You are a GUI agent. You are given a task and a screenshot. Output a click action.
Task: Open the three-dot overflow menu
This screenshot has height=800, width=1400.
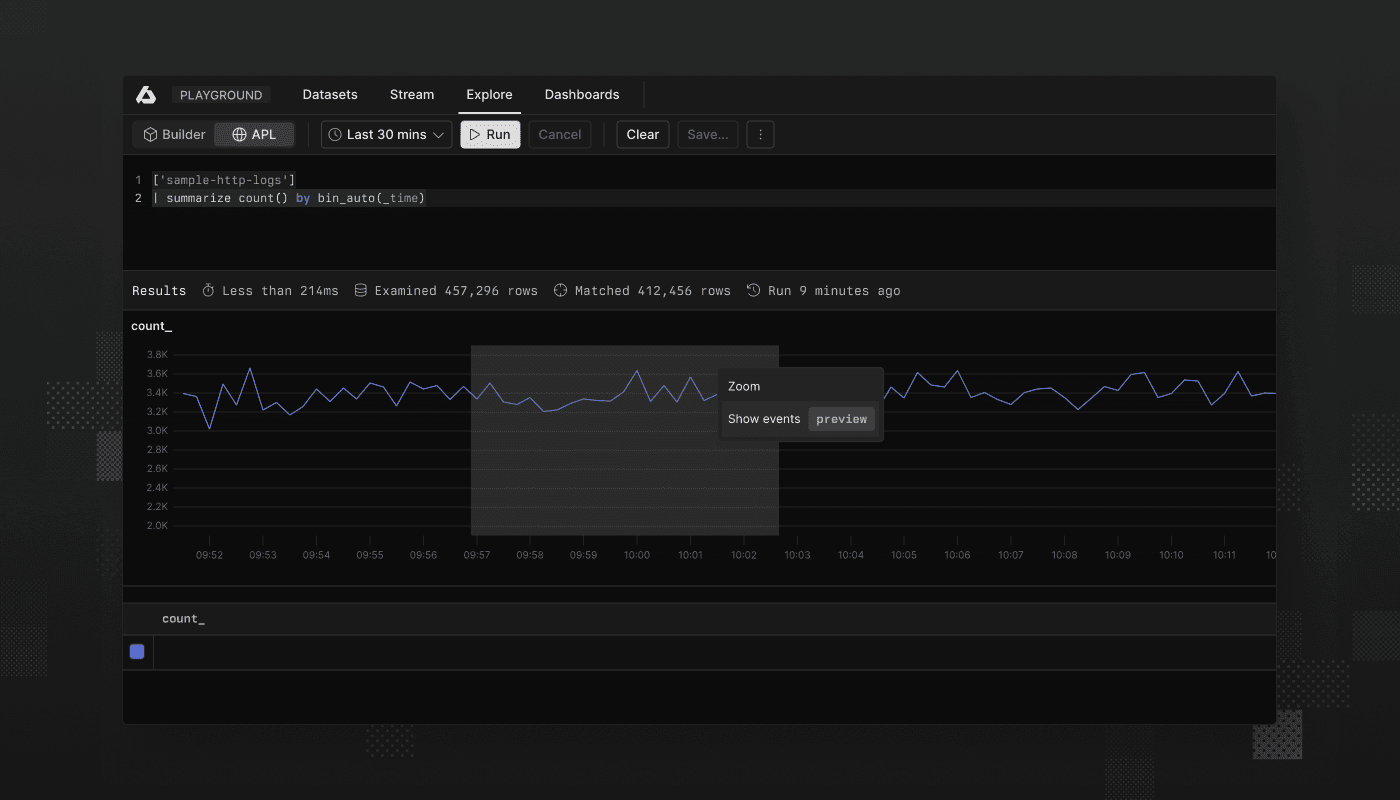point(760,134)
